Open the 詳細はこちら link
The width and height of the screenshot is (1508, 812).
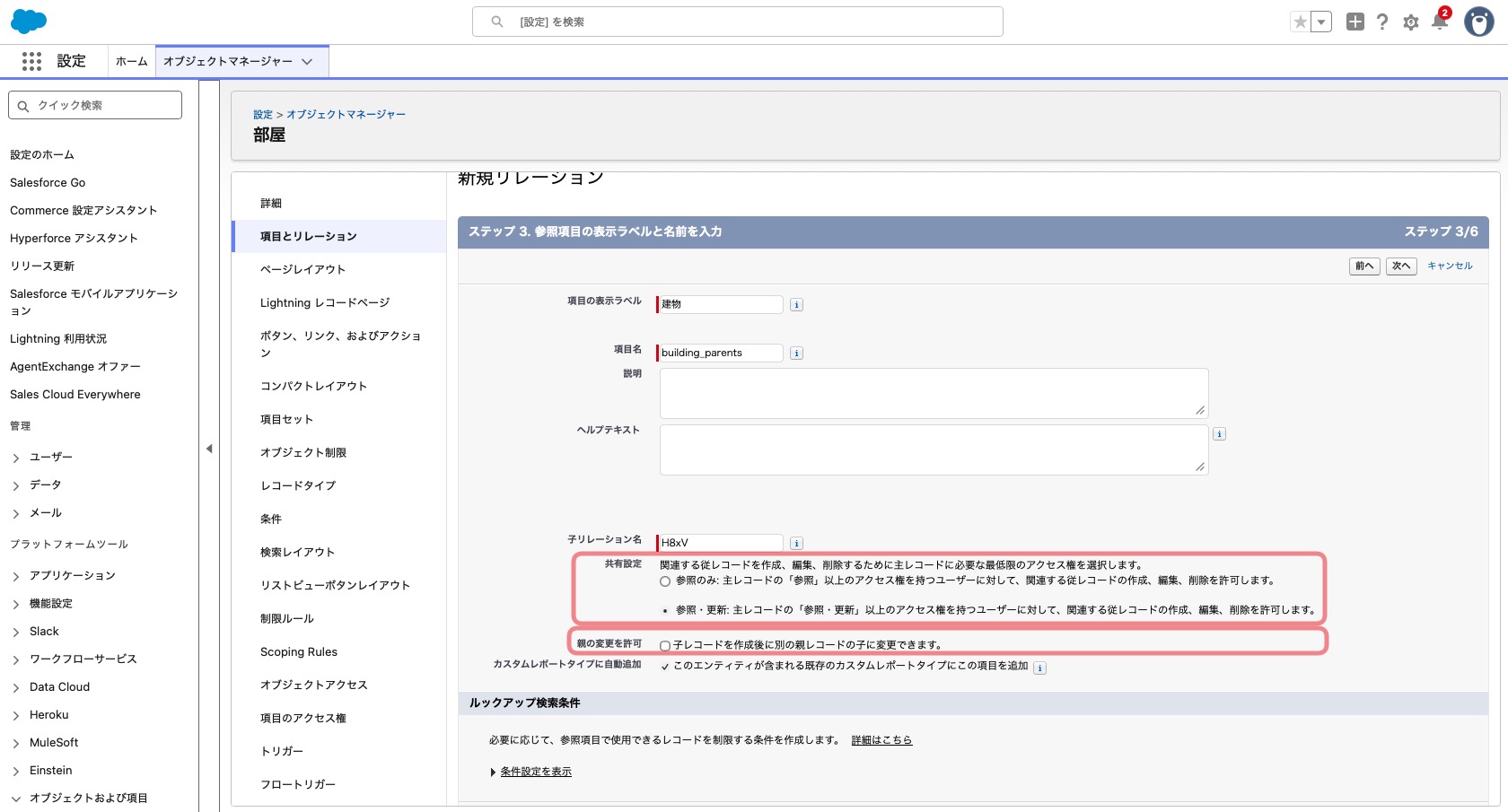pos(881,741)
